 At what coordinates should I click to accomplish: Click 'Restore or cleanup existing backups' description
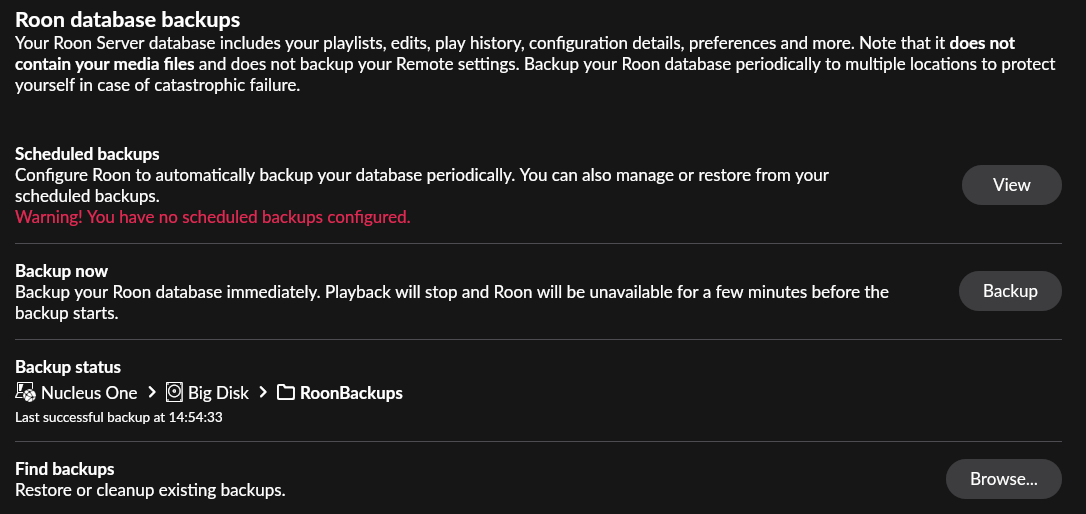point(150,490)
